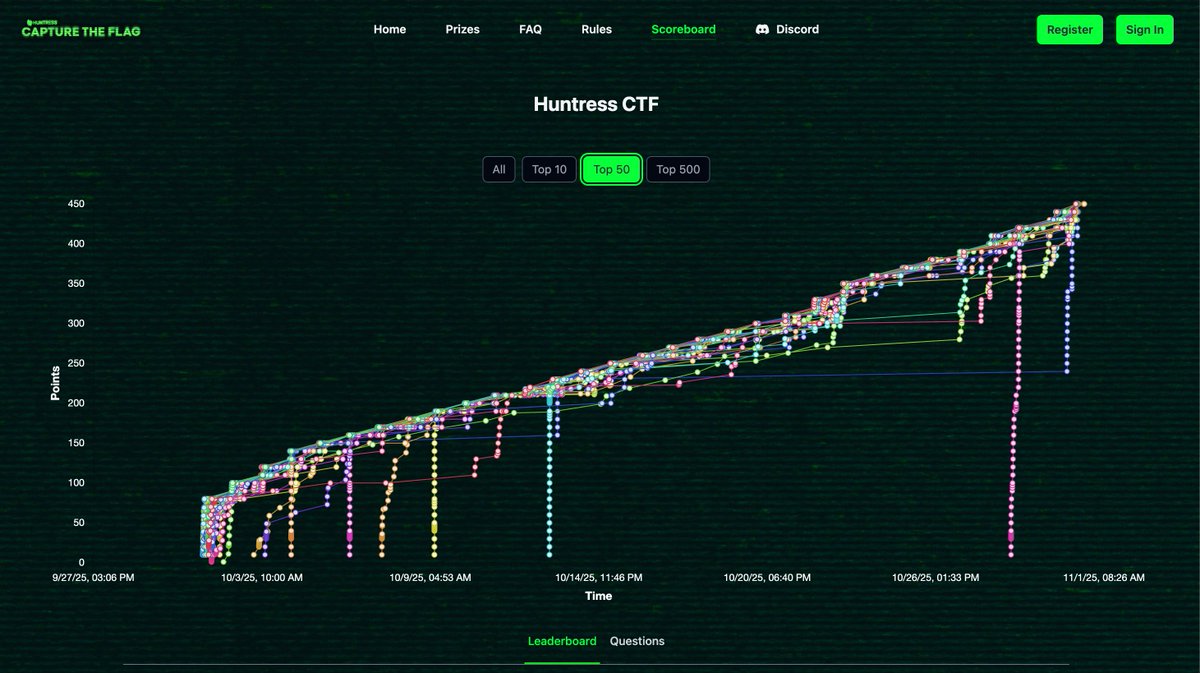
Task: Open the FAQ page
Action: point(530,30)
